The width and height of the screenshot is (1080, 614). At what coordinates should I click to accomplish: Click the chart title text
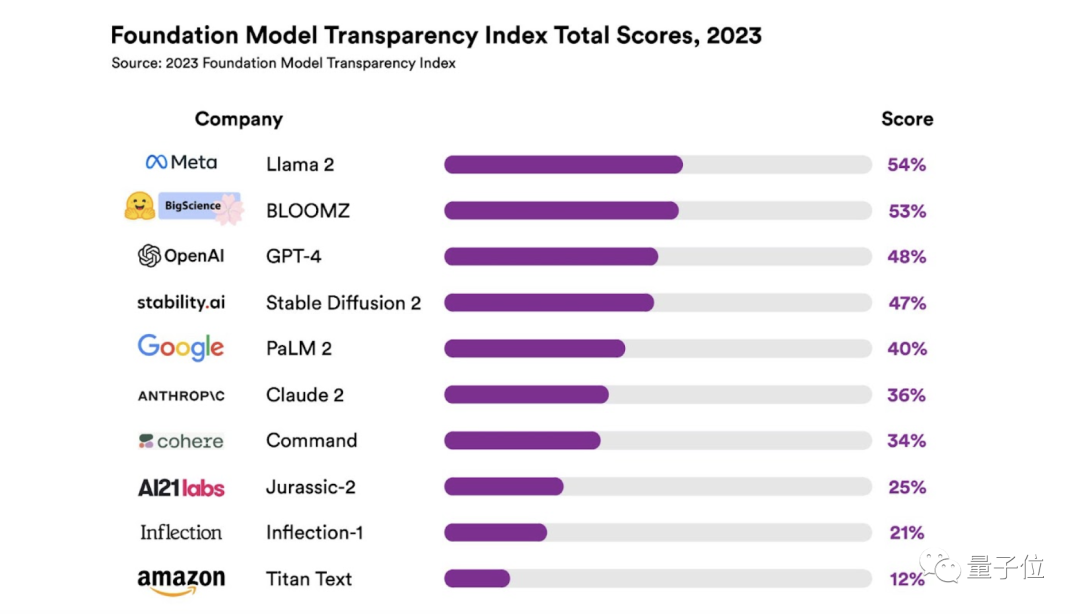(436, 36)
